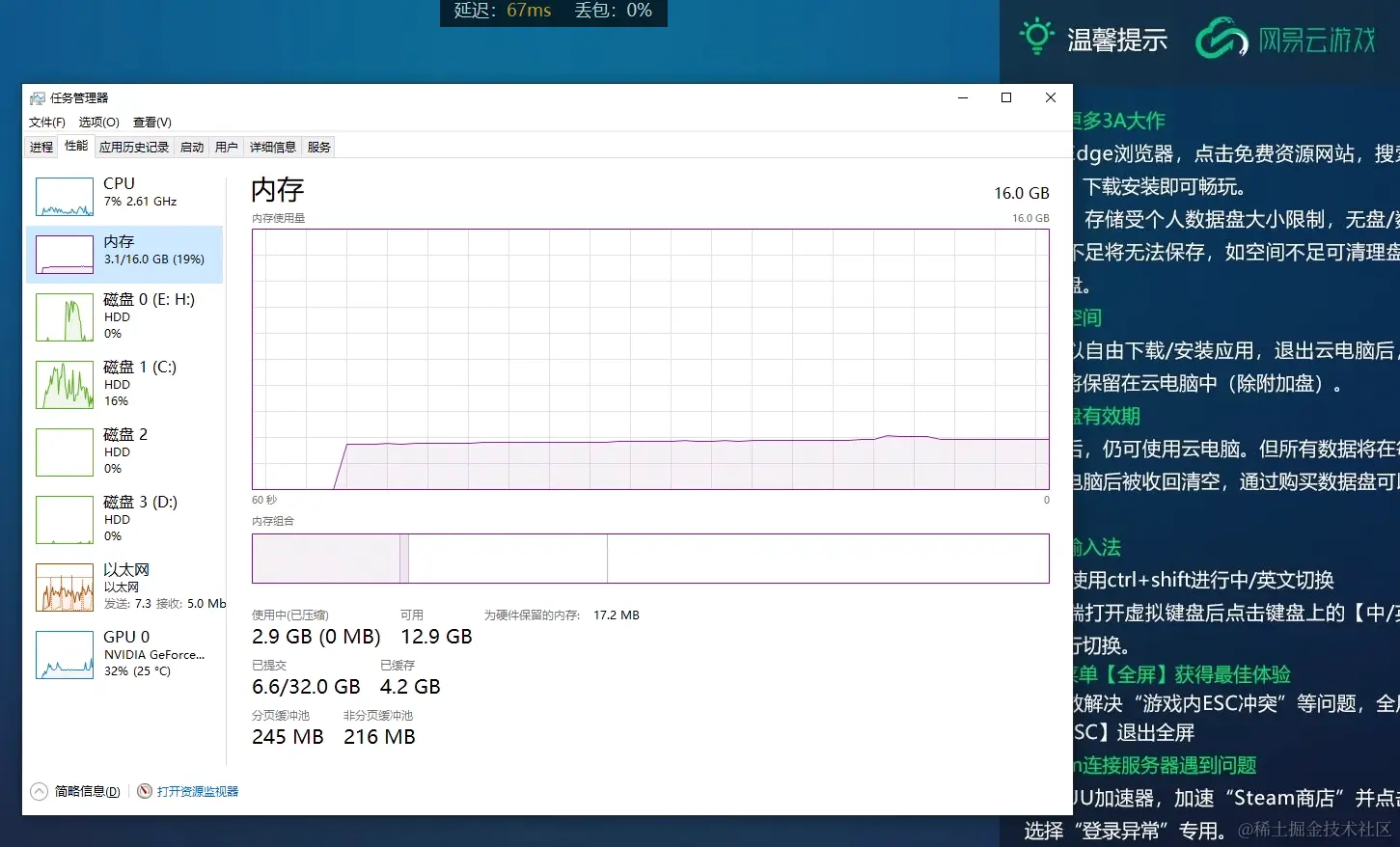Screen dimensions: 1400x847
Task: Close the 任务管理器 window
Action: pyautogui.click(x=1051, y=97)
